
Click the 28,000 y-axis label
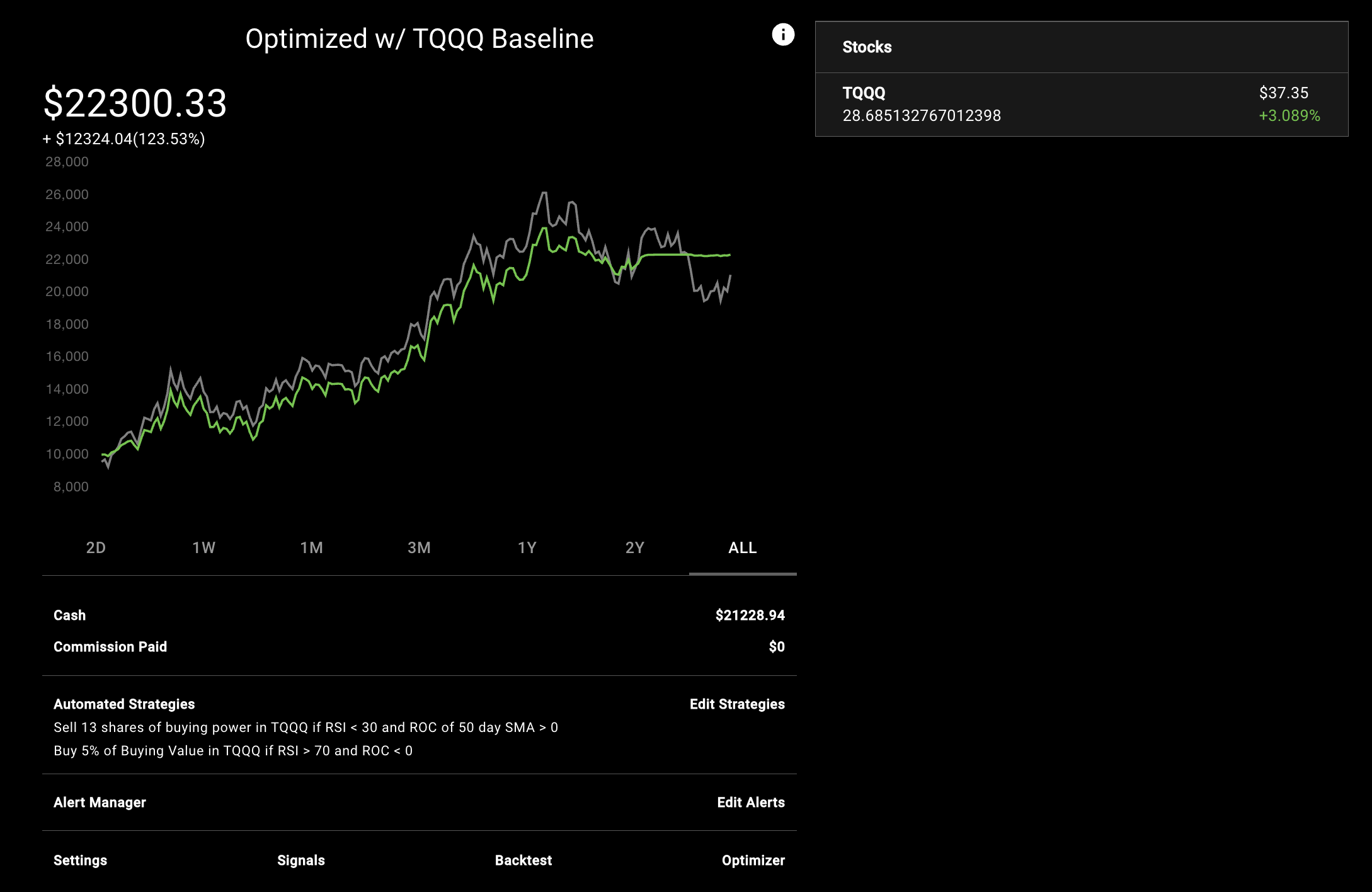[67, 162]
